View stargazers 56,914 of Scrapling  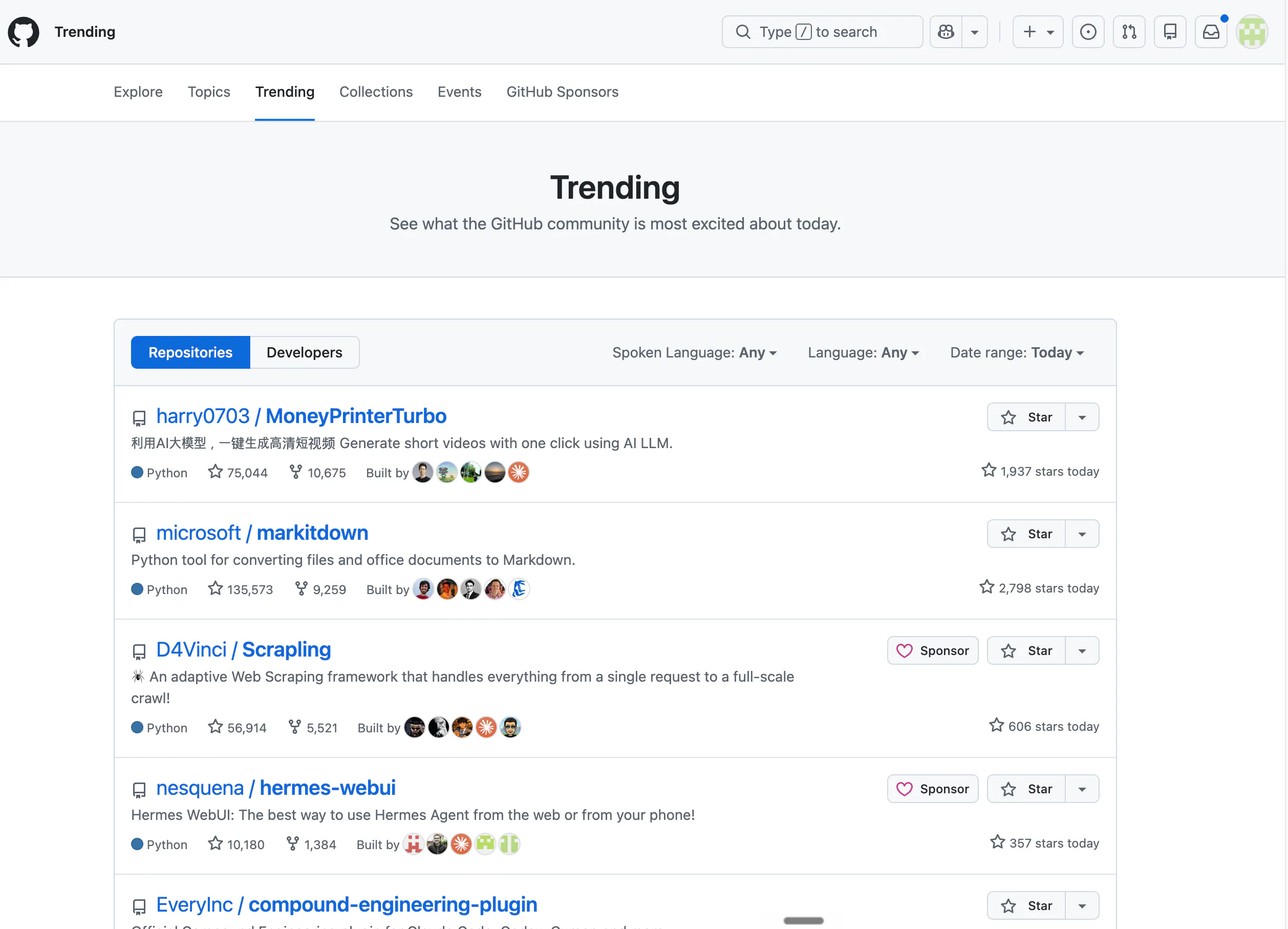238,727
